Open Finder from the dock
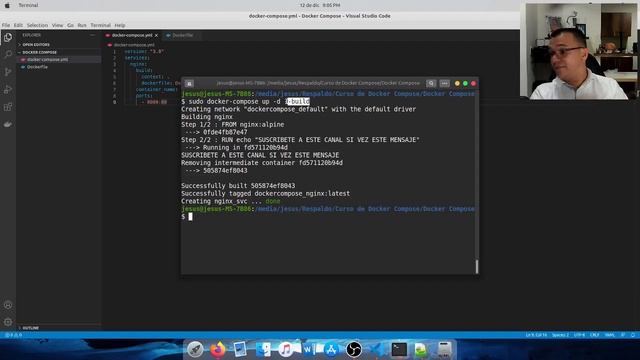Viewport: 640px width, 360px height. tap(263, 349)
